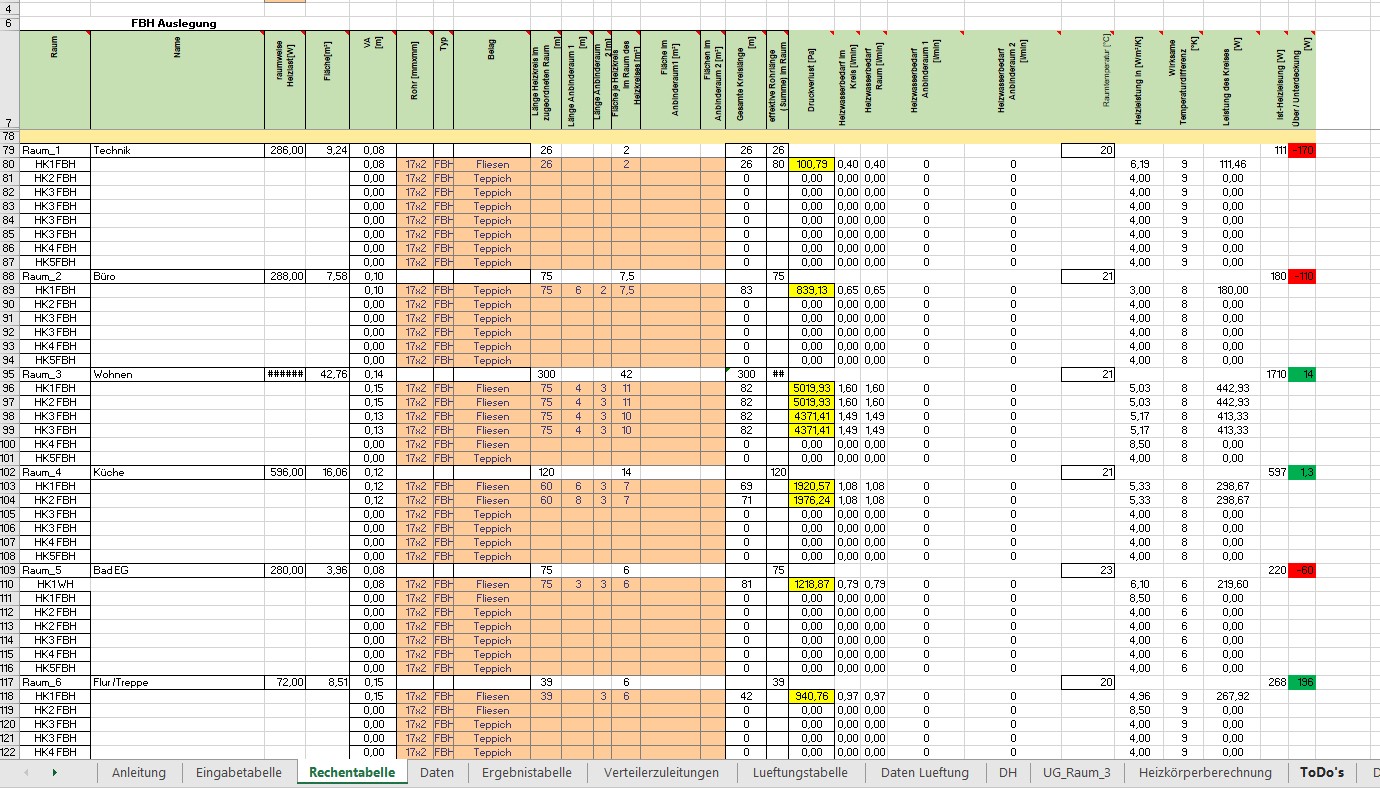The height and width of the screenshot is (788, 1380).
Task: Open the Ergebnistabelle sheet tab
Action: pyautogui.click(x=526, y=772)
